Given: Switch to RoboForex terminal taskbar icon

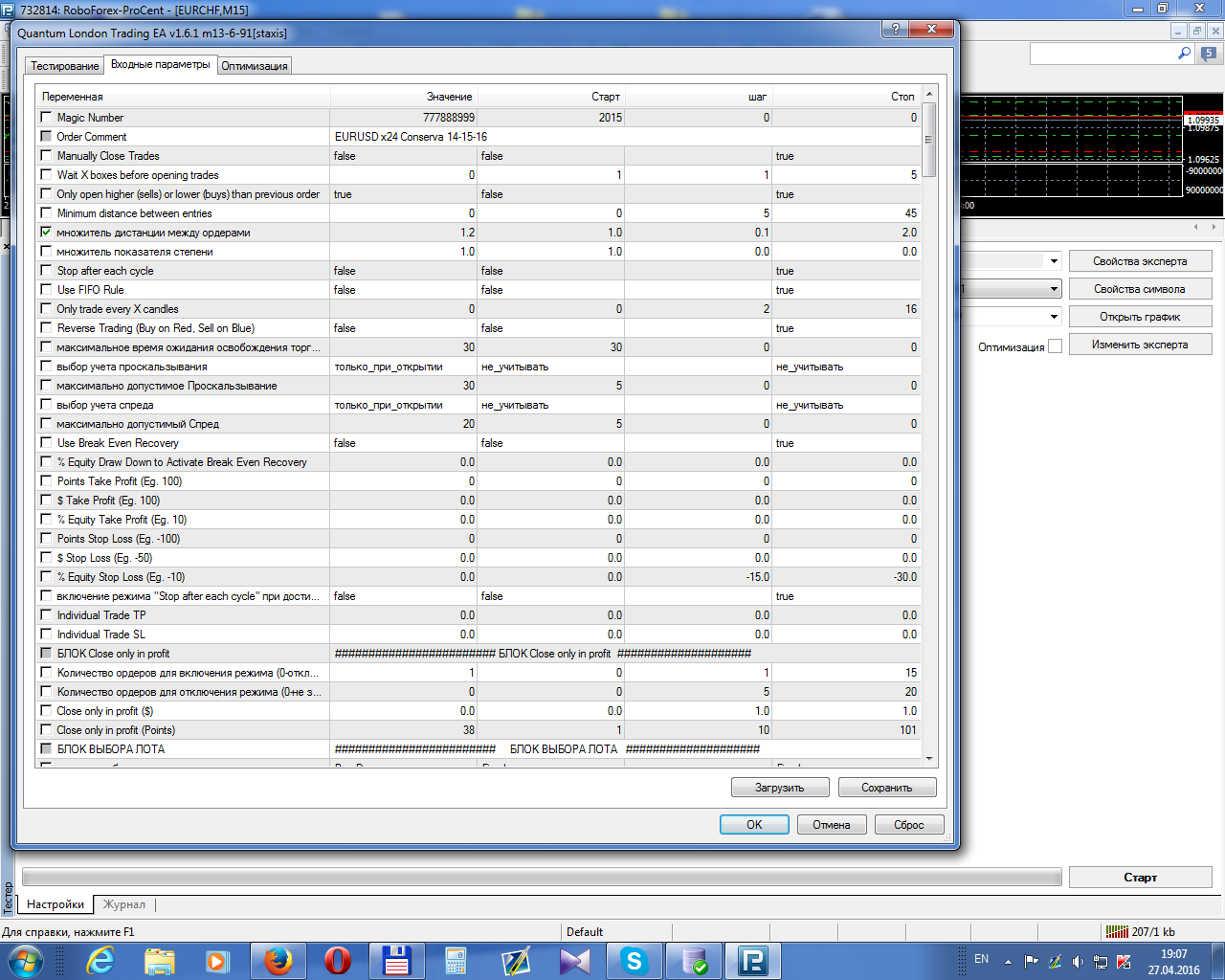Looking at the screenshot, I should [753, 961].
